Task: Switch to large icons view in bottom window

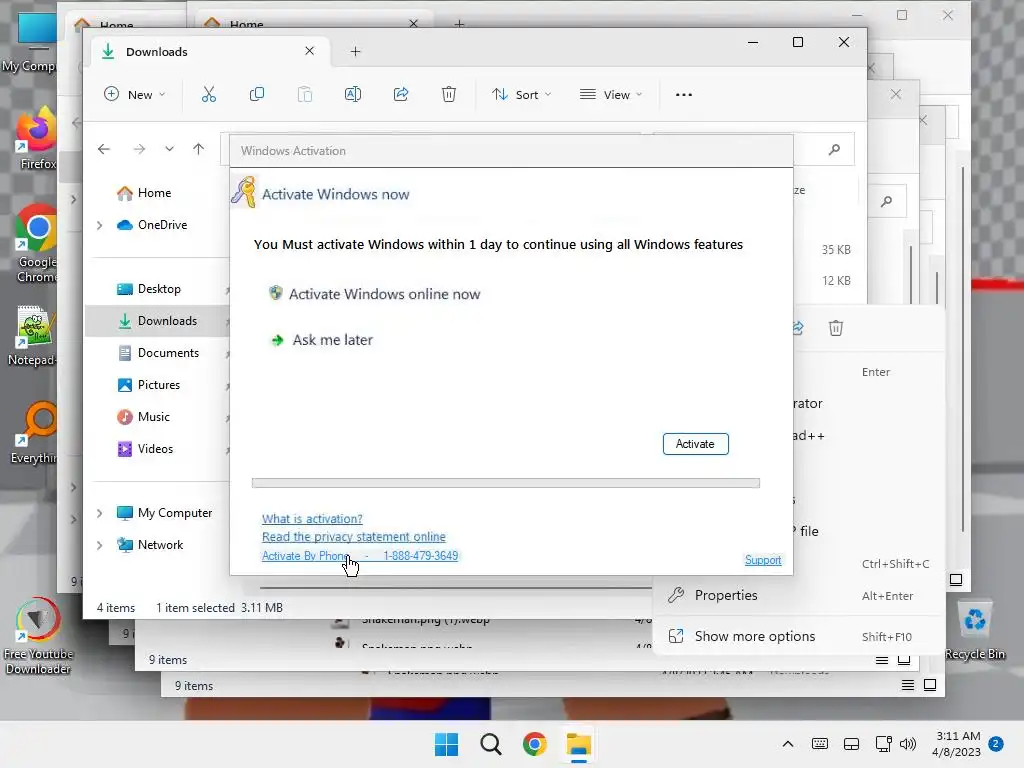Action: pyautogui.click(x=930, y=685)
